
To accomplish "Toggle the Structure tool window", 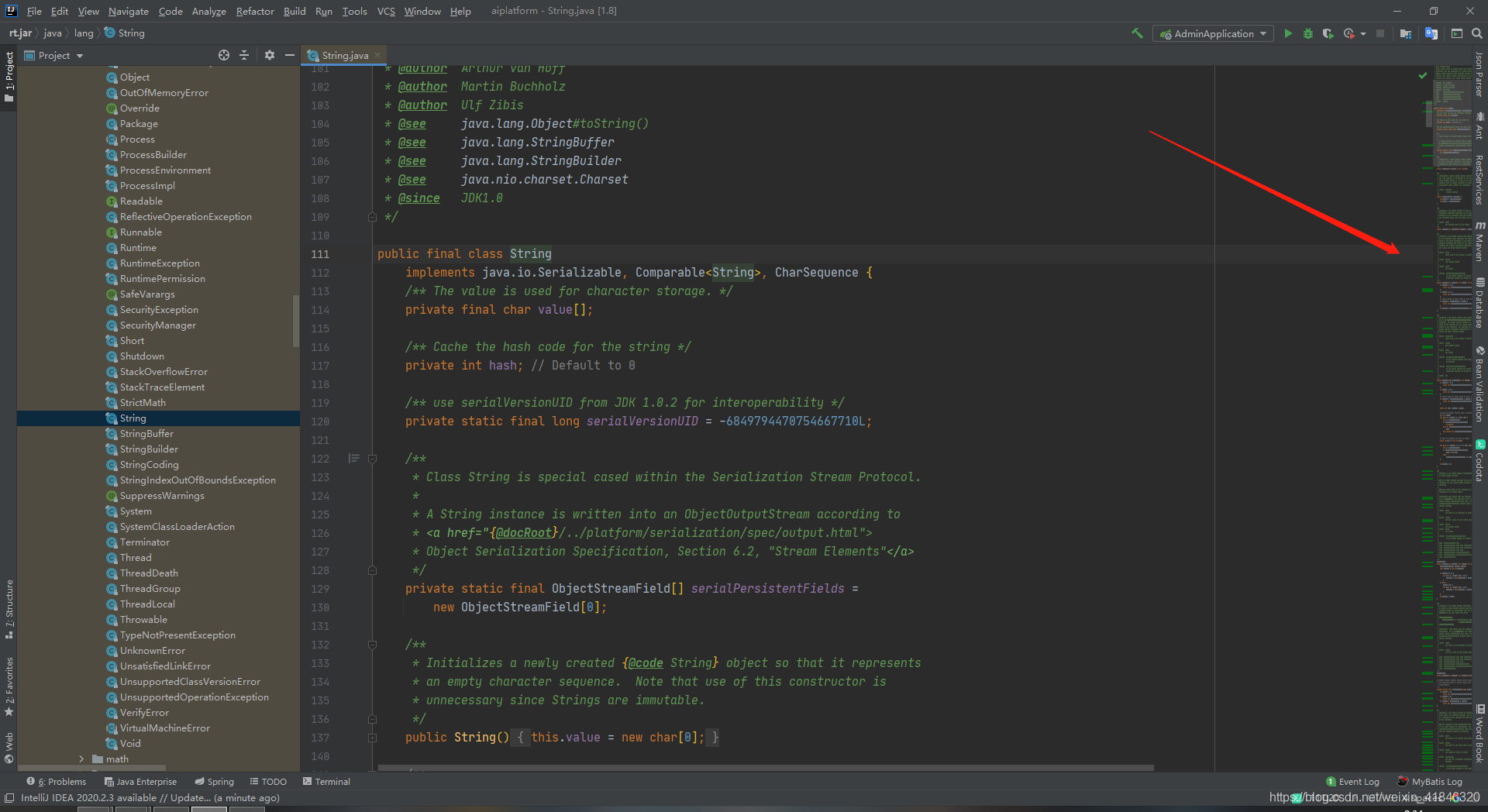I will click(9, 609).
